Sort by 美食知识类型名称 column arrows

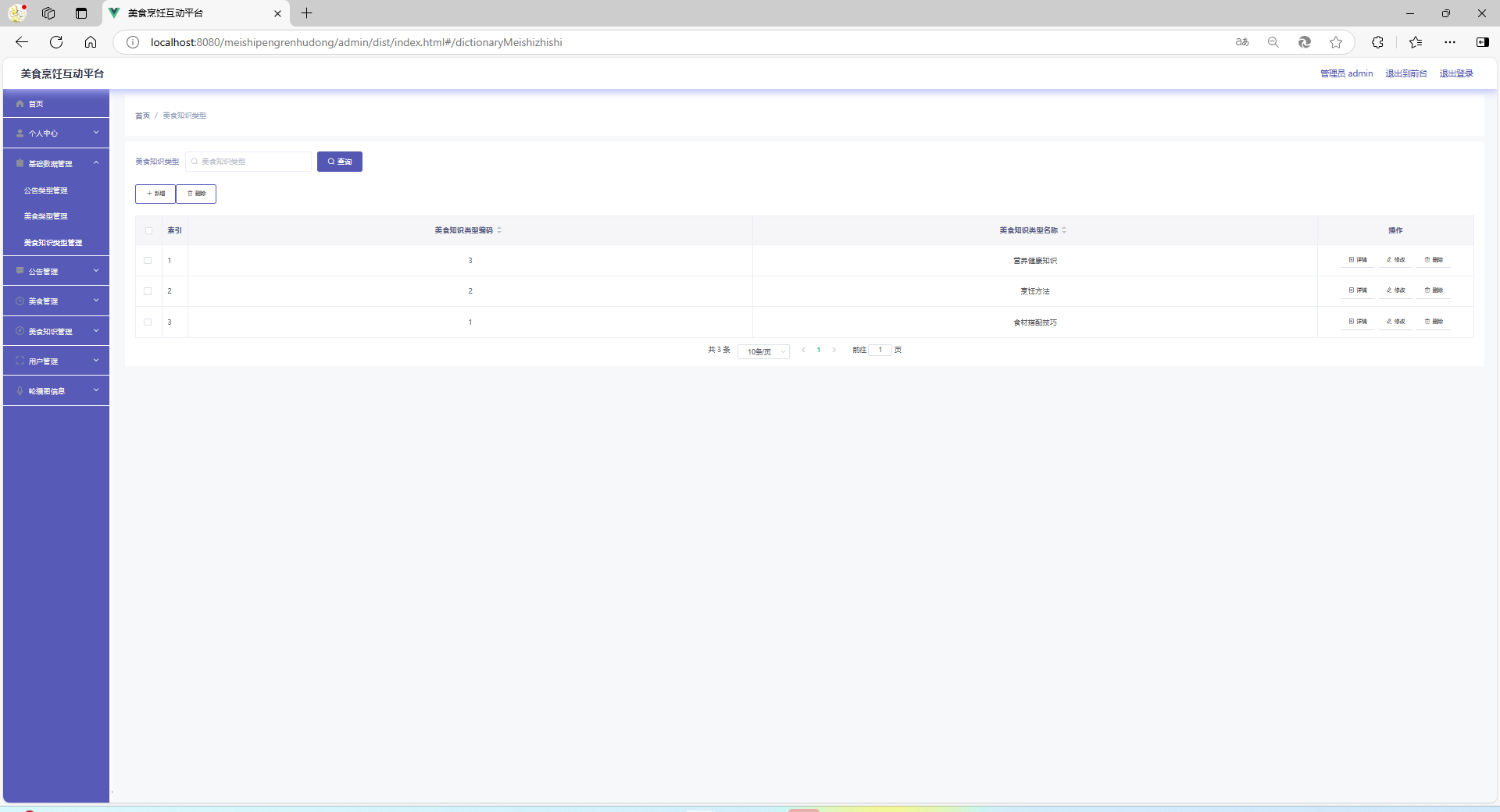1064,230
